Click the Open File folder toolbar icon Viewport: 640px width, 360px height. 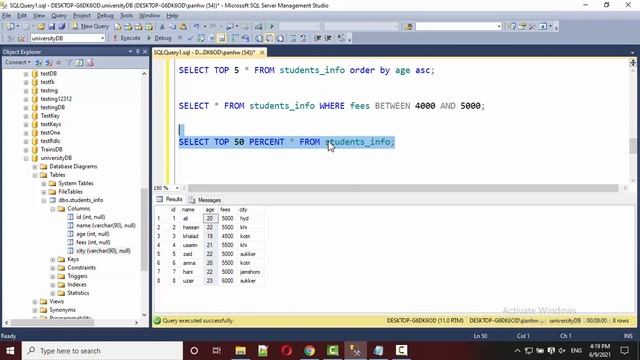coord(41,27)
